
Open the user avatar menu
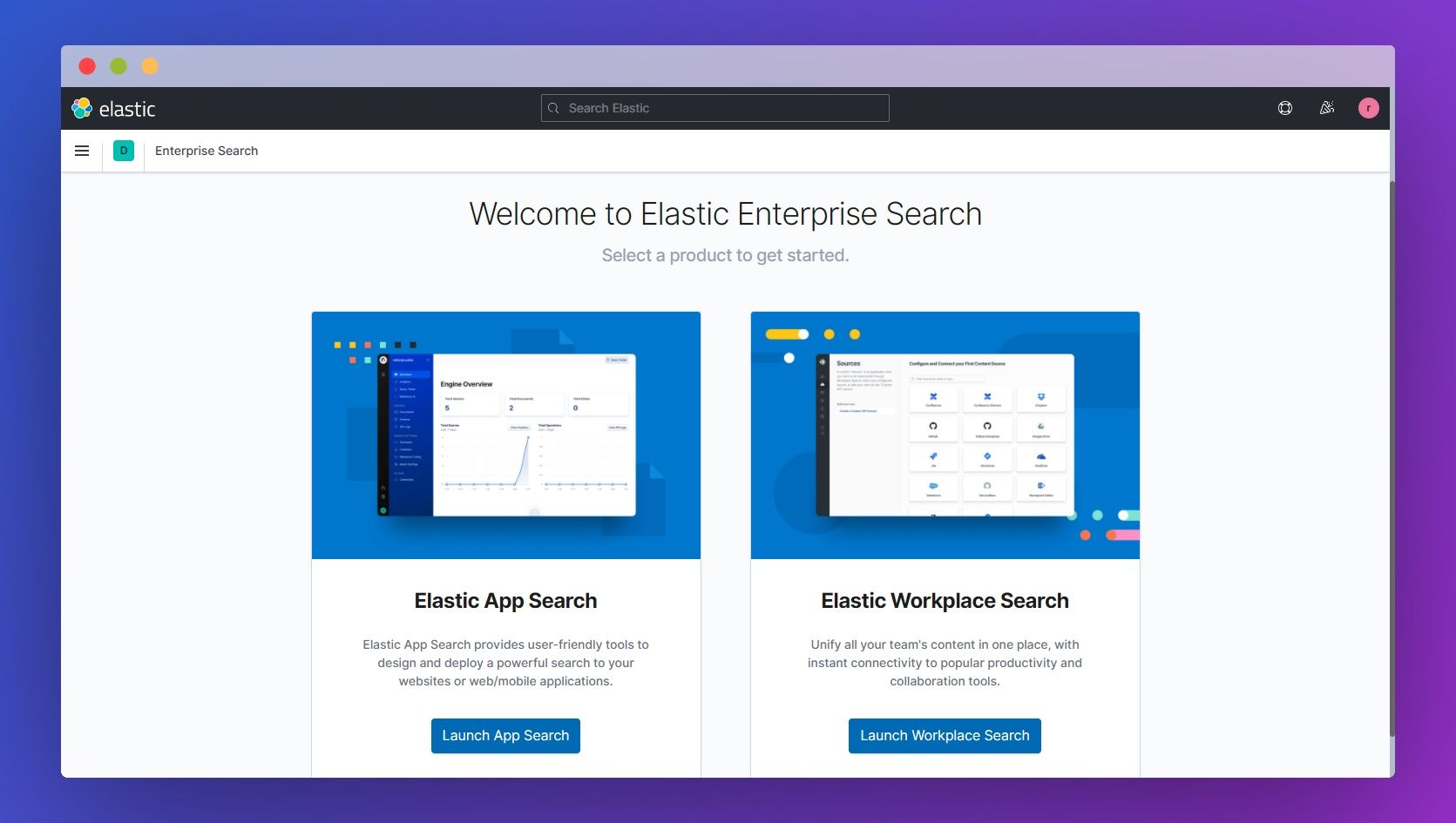tap(1369, 108)
